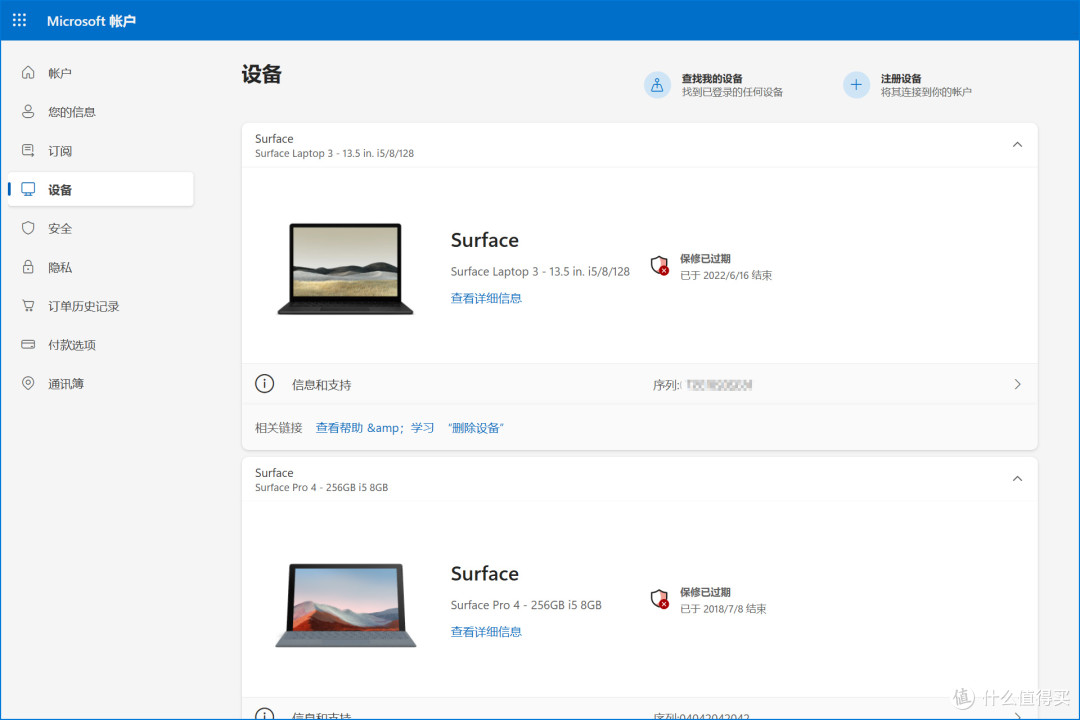
Task: Click 查看详细信息 for Surface Pro 4
Action: tap(486, 632)
